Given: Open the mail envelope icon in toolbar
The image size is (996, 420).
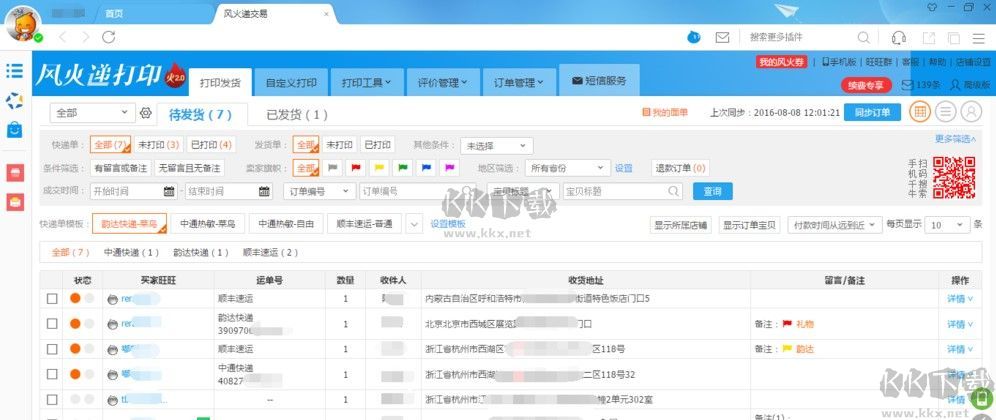Looking at the screenshot, I should tap(722, 37).
